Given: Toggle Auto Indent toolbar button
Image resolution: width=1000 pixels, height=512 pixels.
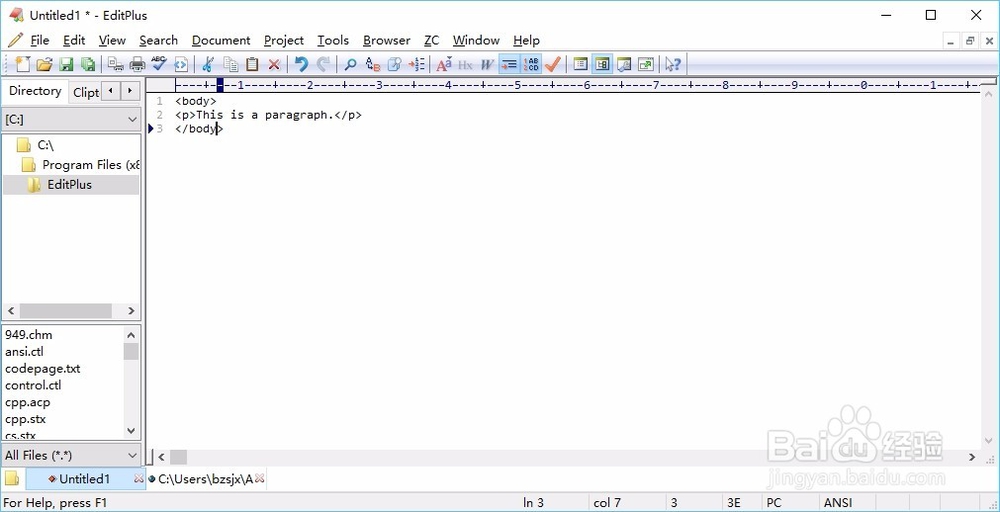Looking at the screenshot, I should point(509,64).
